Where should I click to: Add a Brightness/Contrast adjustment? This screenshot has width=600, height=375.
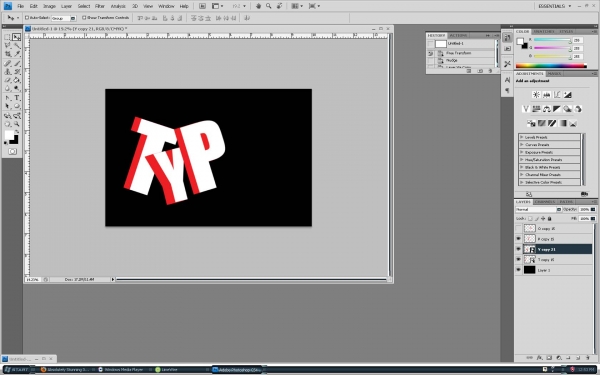[536, 95]
